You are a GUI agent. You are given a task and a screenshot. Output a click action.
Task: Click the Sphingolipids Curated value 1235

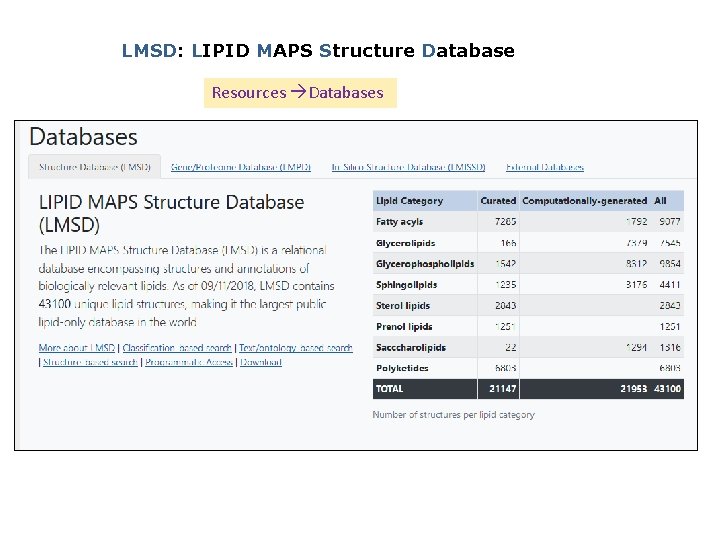point(506,285)
